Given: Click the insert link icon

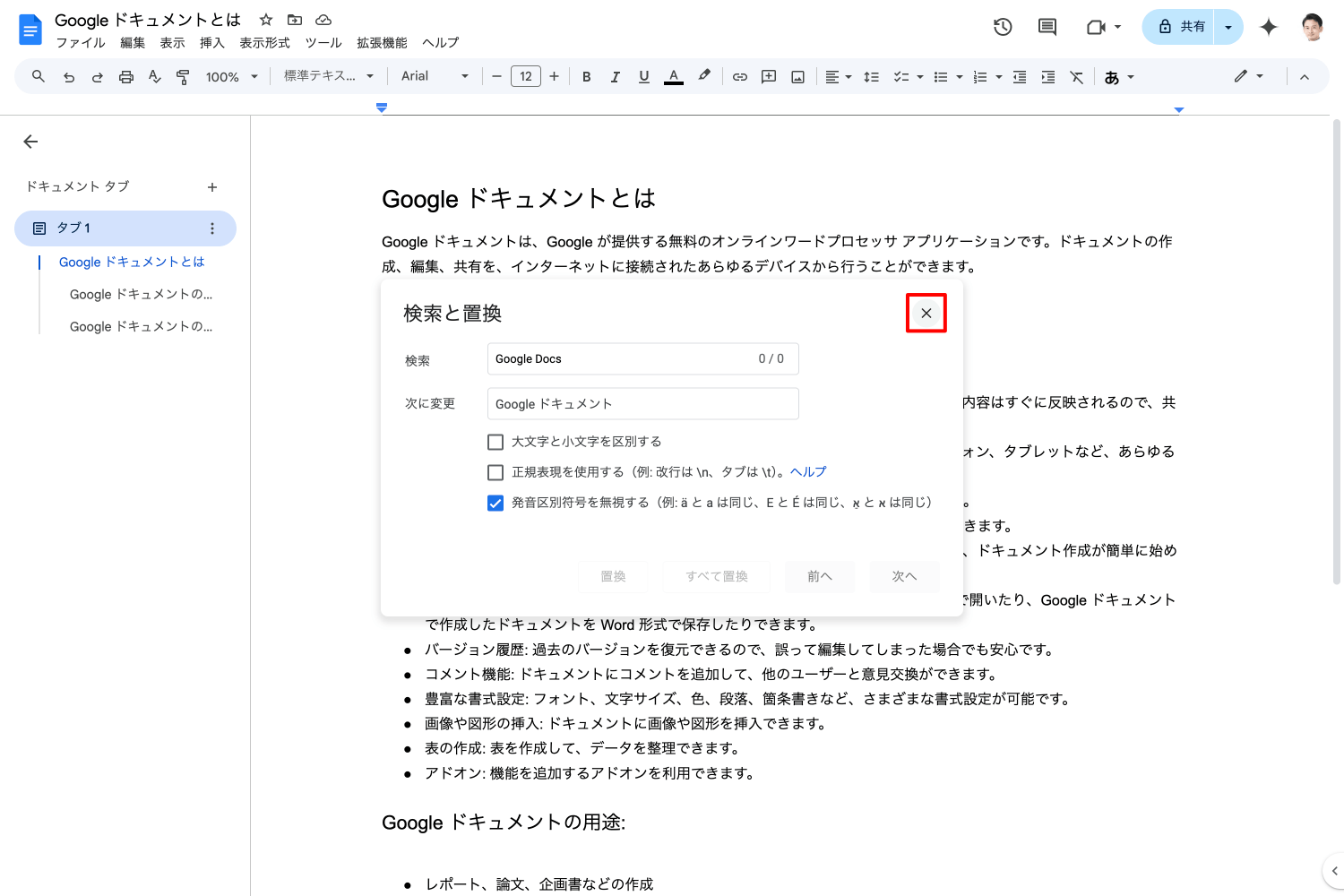Looking at the screenshot, I should tap(739, 77).
